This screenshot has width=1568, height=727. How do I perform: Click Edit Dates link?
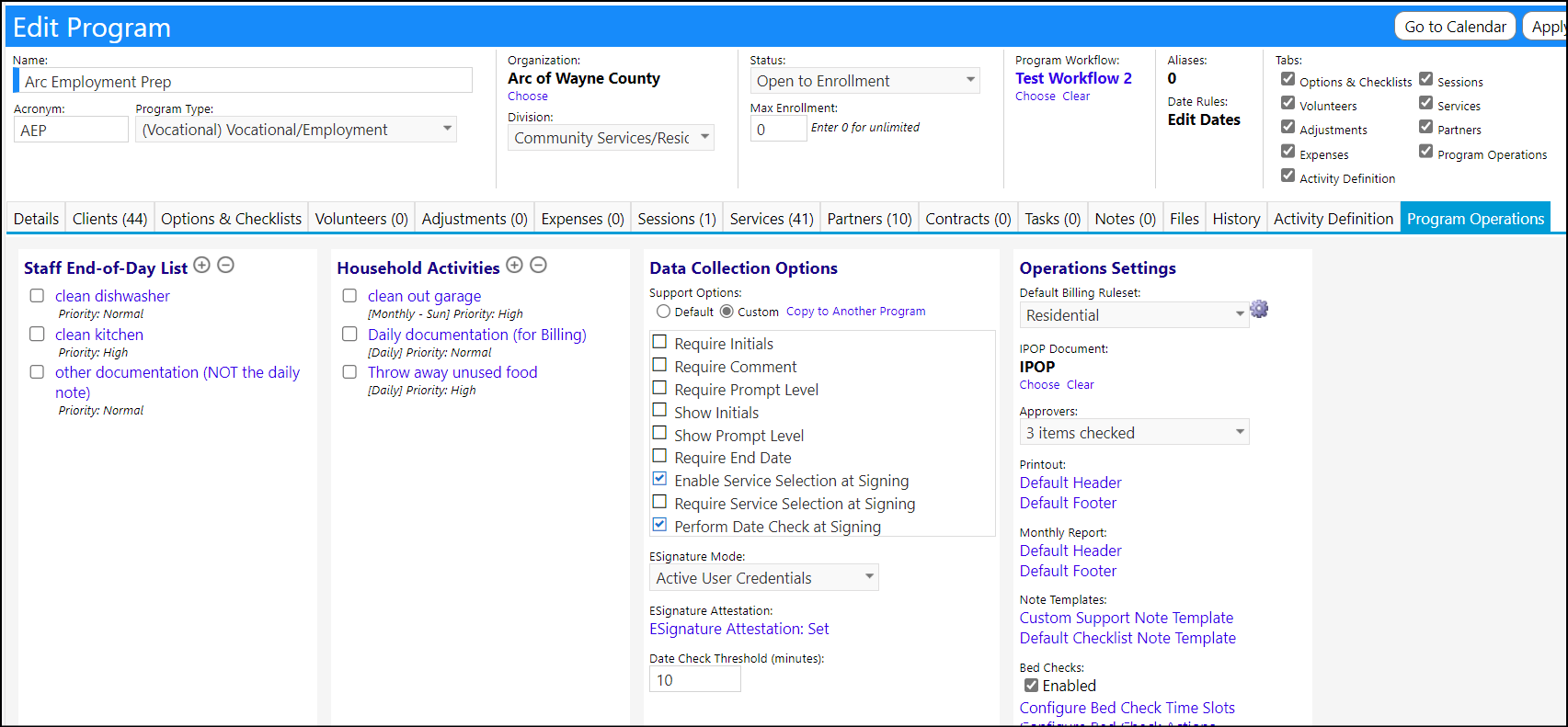1204,119
